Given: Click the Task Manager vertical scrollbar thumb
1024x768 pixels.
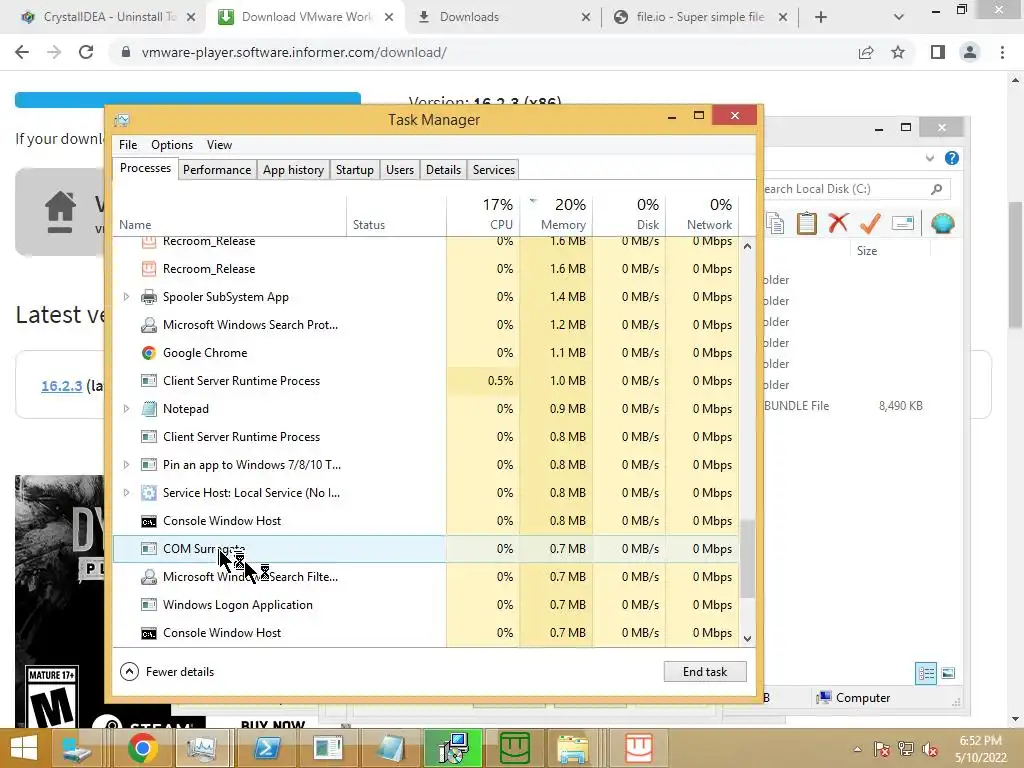Looking at the screenshot, I should [747, 558].
